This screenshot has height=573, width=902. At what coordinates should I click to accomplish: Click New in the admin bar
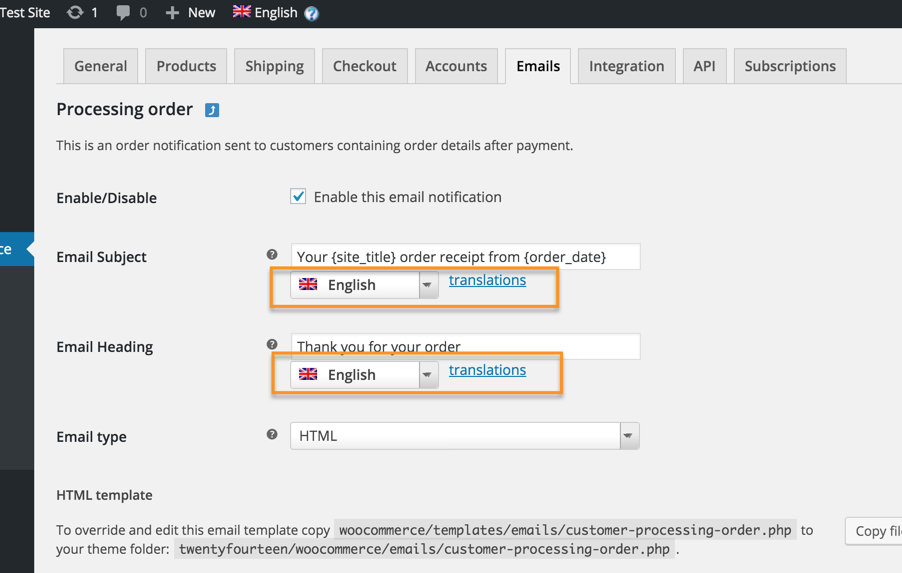coord(201,13)
